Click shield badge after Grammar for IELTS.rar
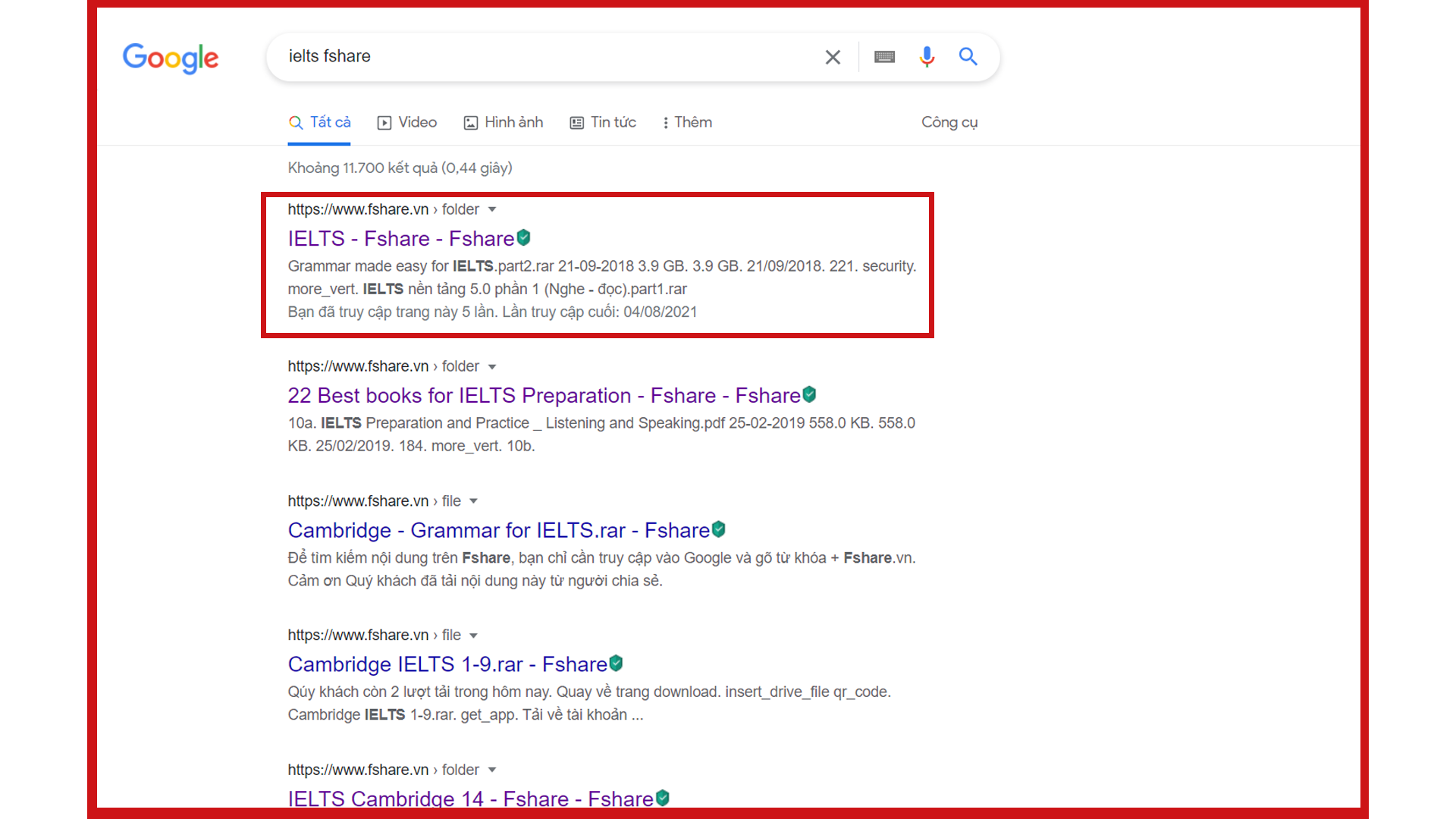This screenshot has width=1456, height=819. pos(719,529)
